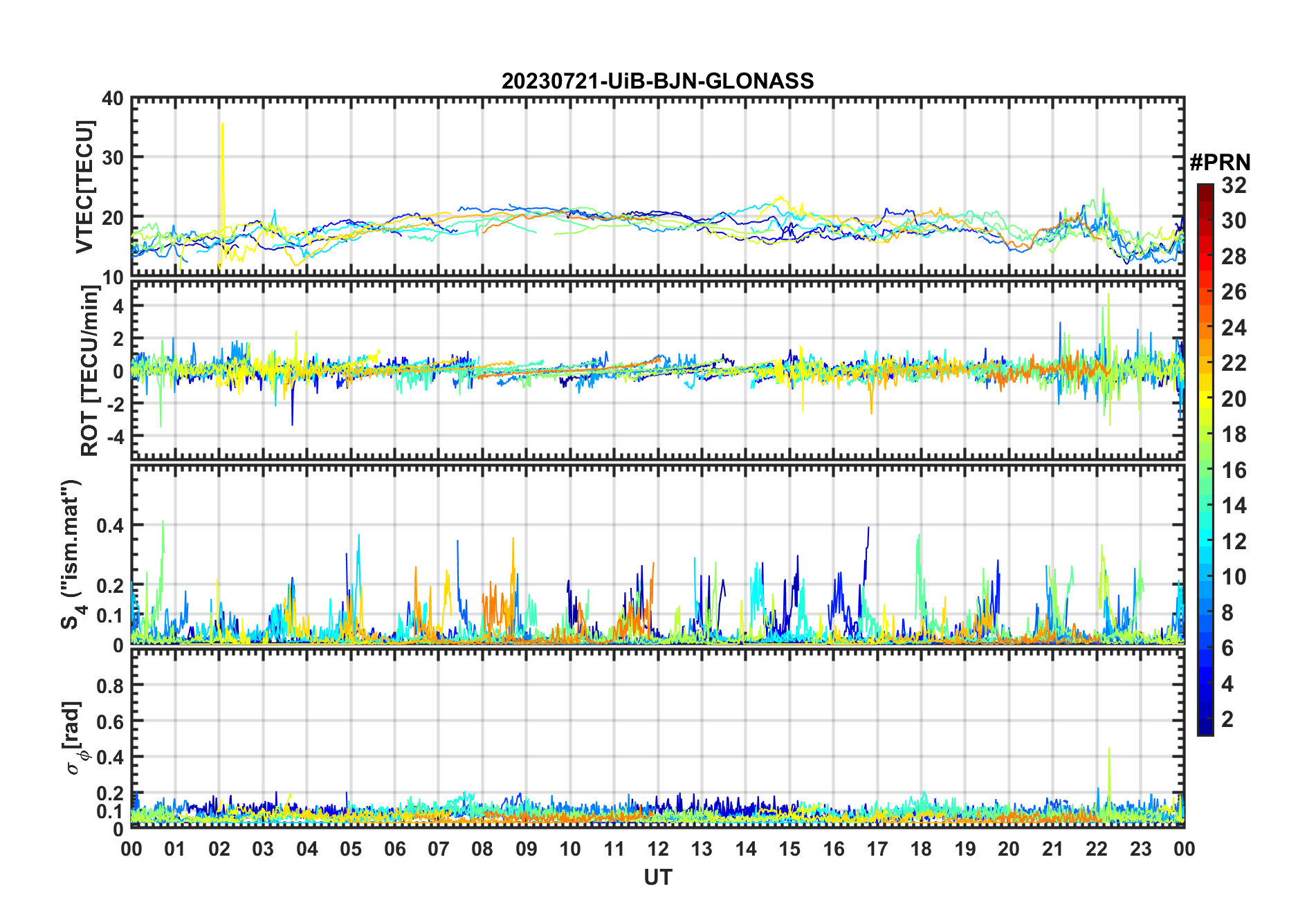Click the colorbar tick label 32

(1234, 185)
